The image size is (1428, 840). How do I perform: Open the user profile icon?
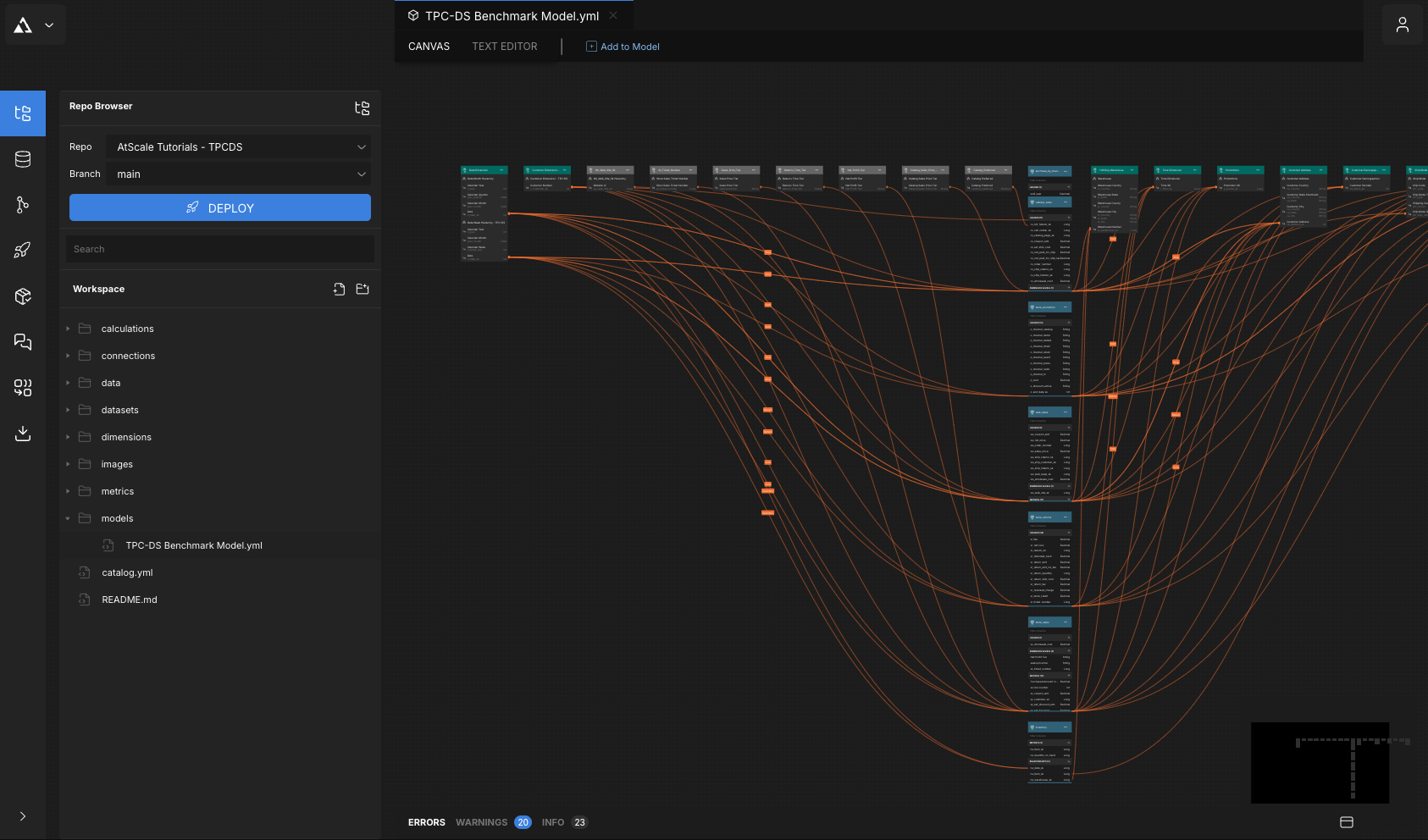pos(1402,25)
